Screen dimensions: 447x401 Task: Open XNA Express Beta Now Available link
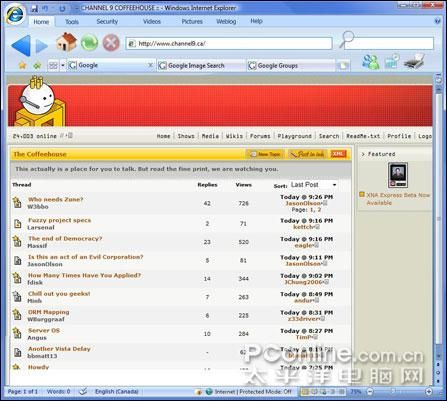coord(398,199)
